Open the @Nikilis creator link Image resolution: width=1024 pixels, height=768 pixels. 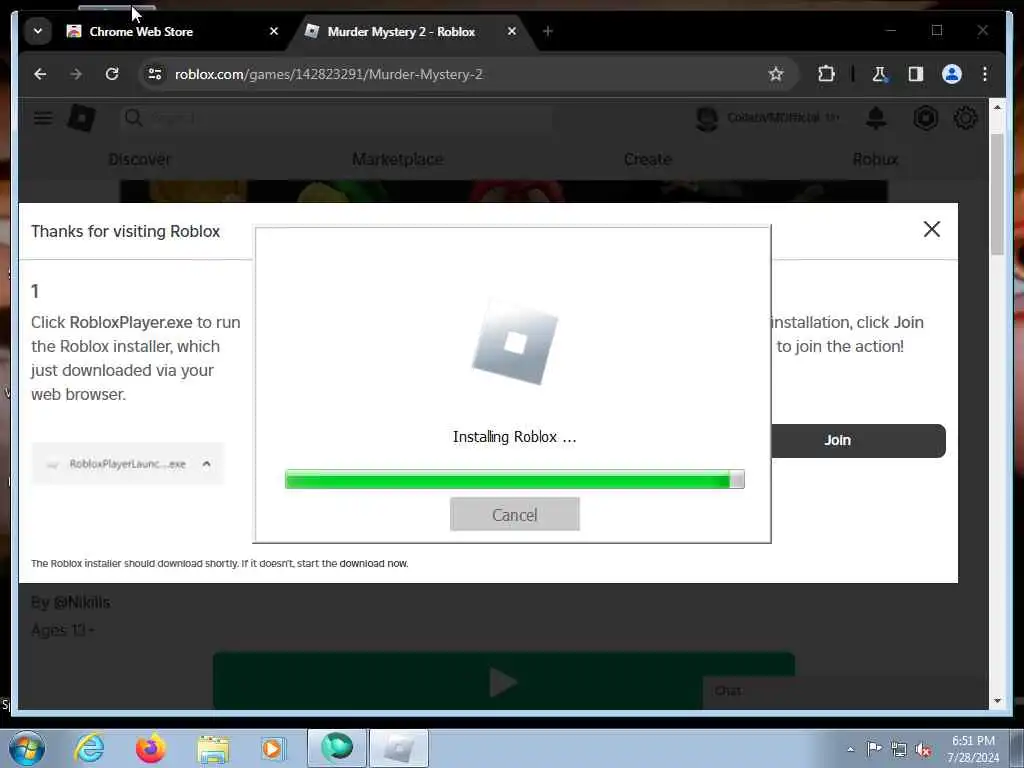coord(81,602)
